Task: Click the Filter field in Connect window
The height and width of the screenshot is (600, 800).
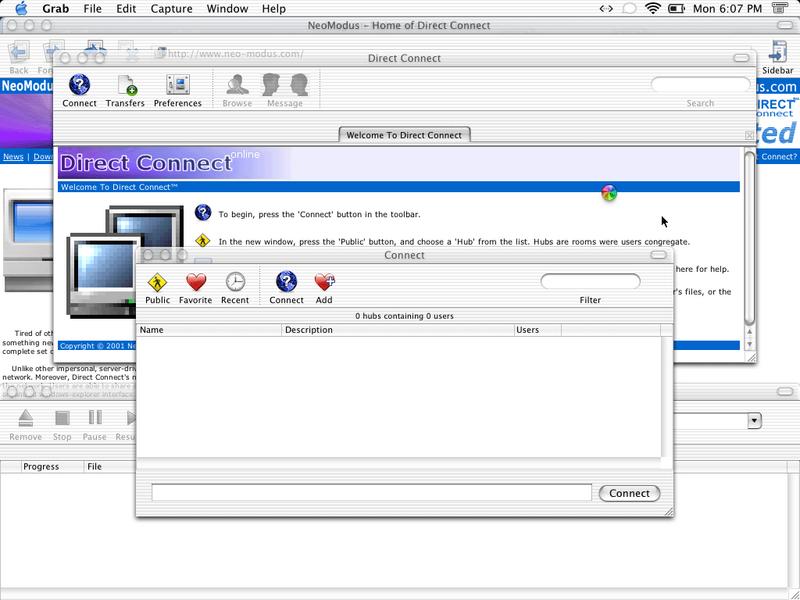Action: coord(590,281)
